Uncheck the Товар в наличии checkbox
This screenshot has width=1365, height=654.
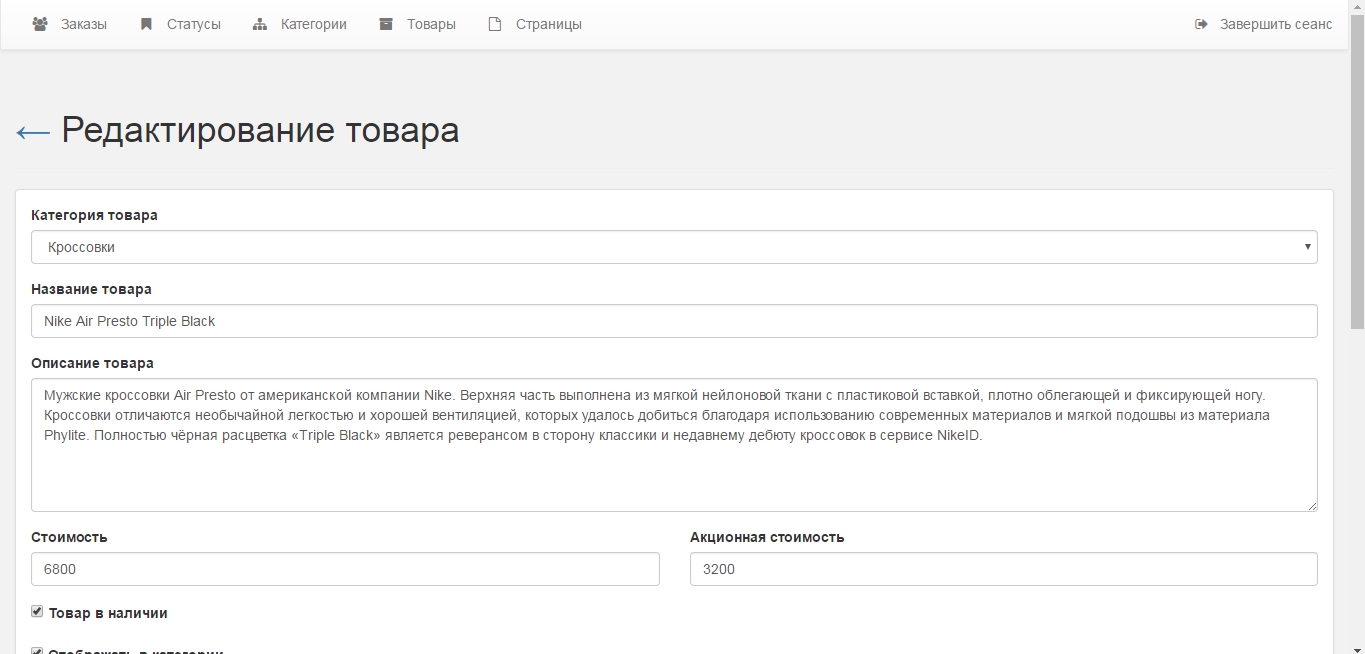37,611
